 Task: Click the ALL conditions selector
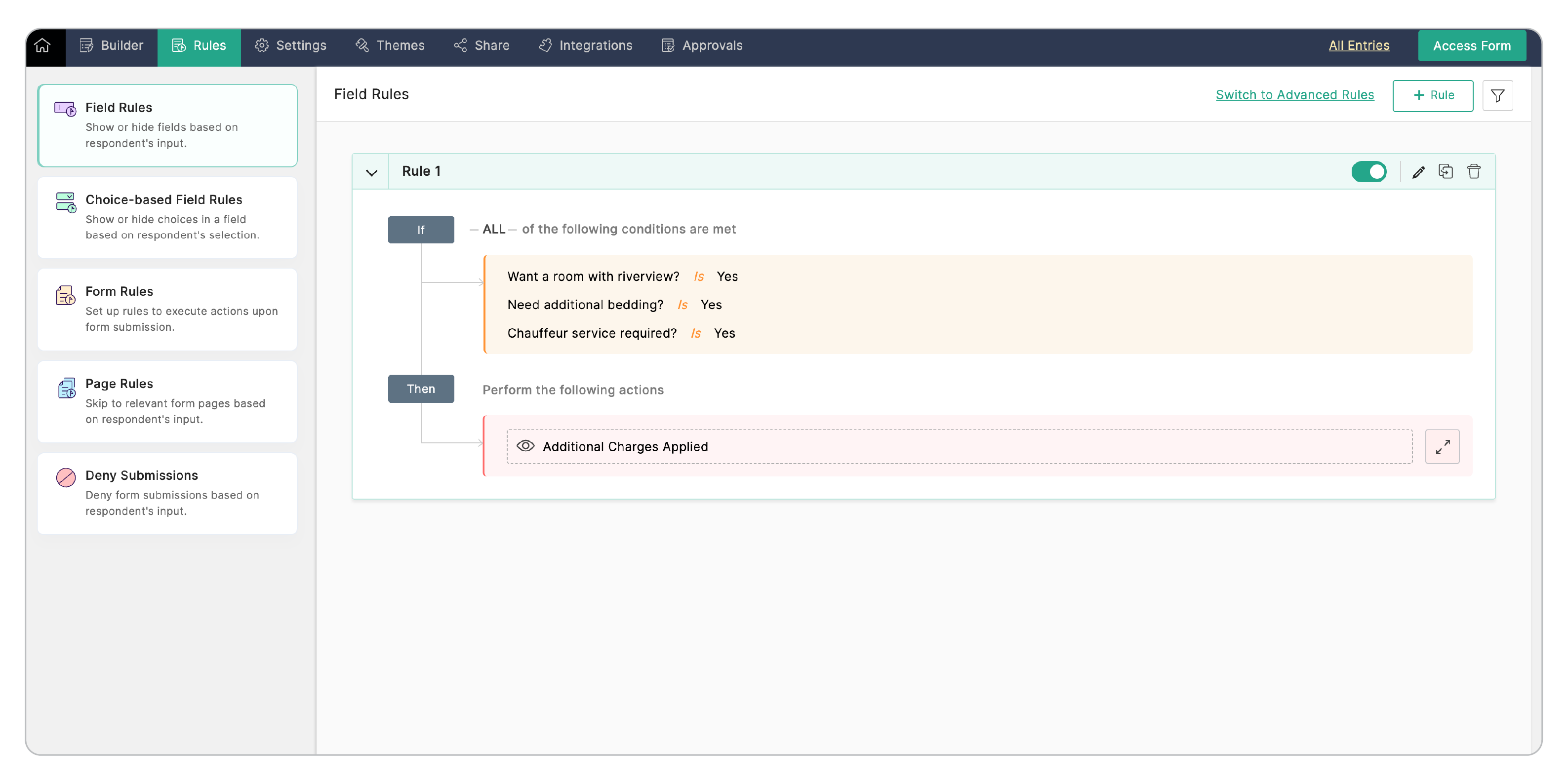tap(494, 230)
